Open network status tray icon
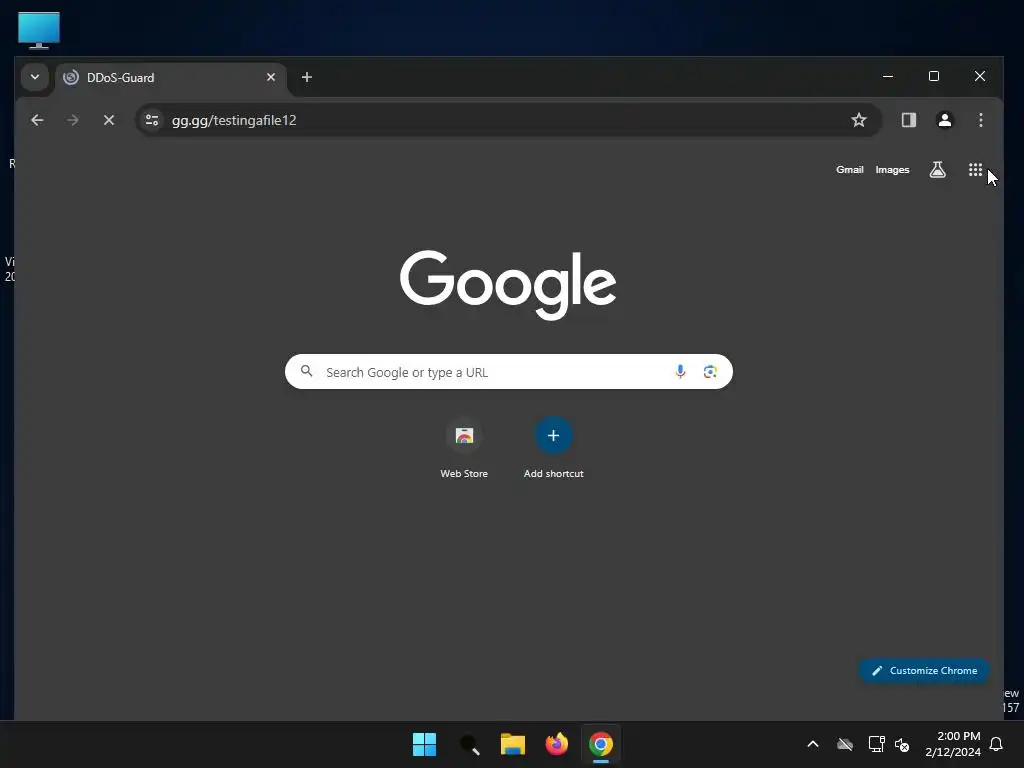The image size is (1024, 768). [876, 744]
